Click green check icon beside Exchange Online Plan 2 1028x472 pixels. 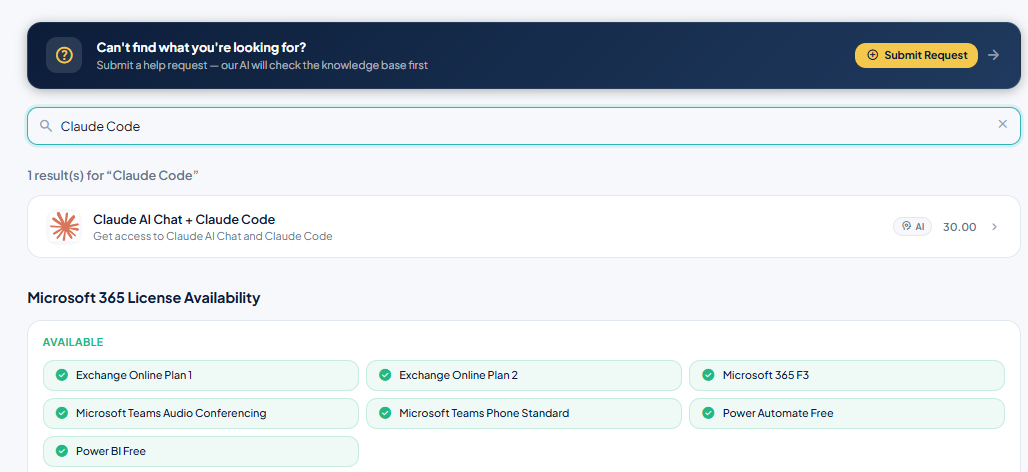point(385,375)
